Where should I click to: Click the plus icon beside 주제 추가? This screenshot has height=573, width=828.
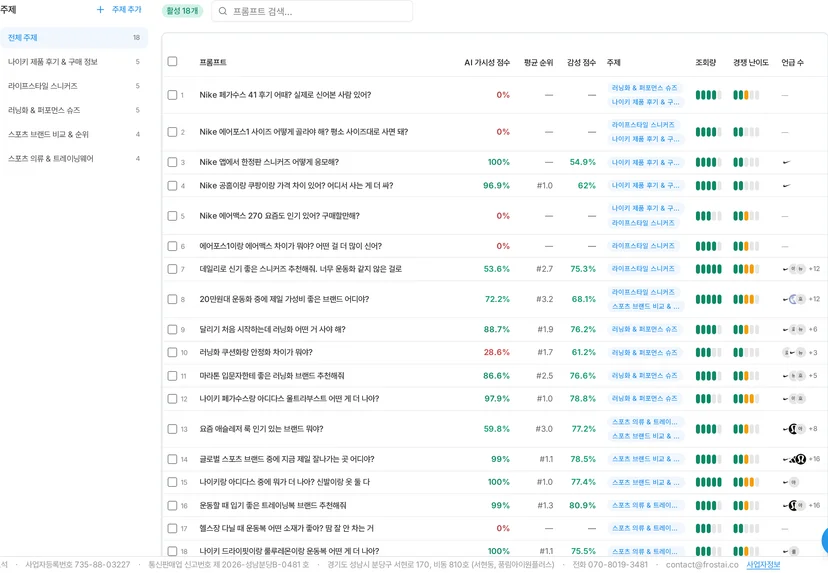tap(100, 10)
